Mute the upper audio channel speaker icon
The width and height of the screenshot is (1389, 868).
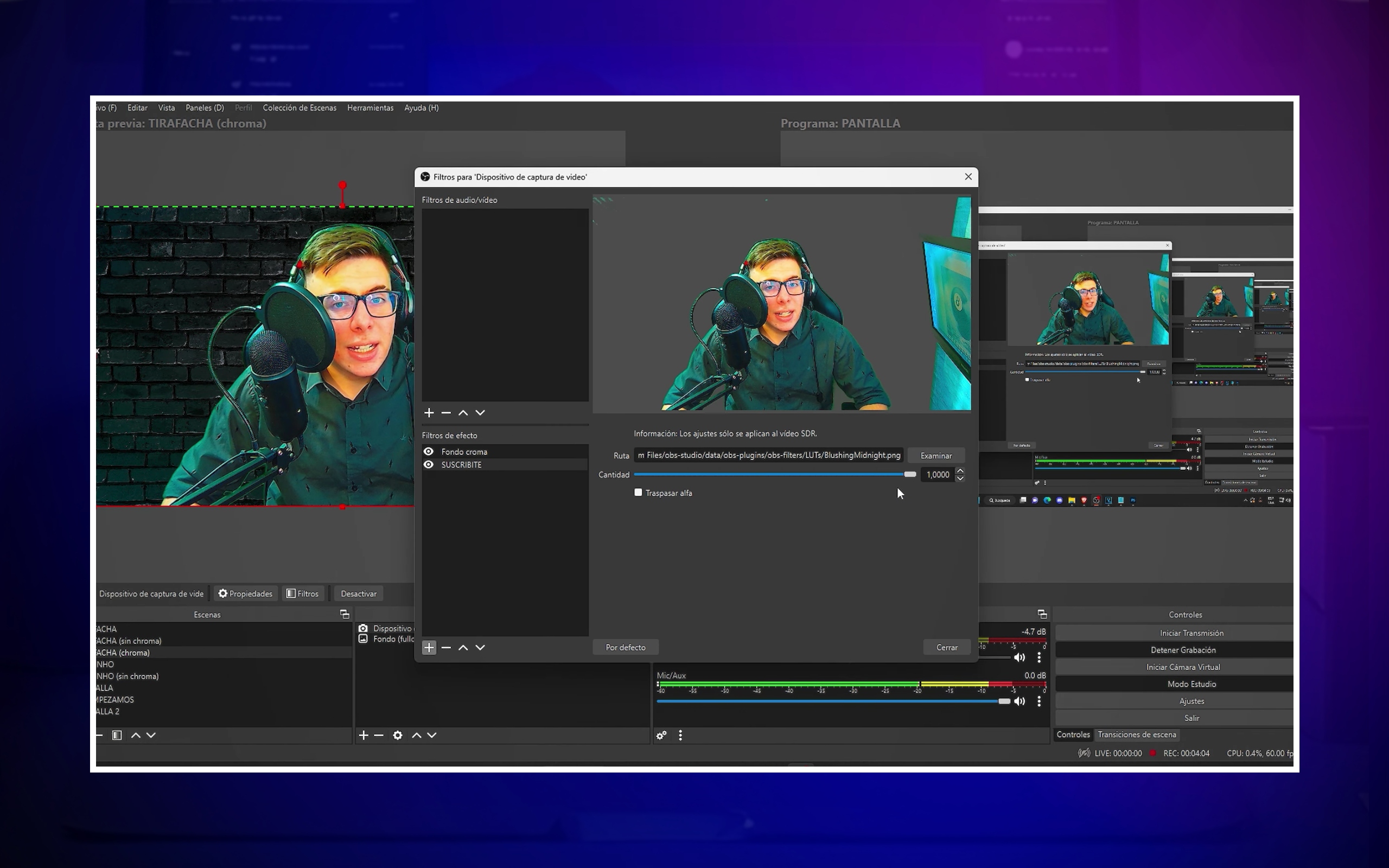pyautogui.click(x=1020, y=658)
